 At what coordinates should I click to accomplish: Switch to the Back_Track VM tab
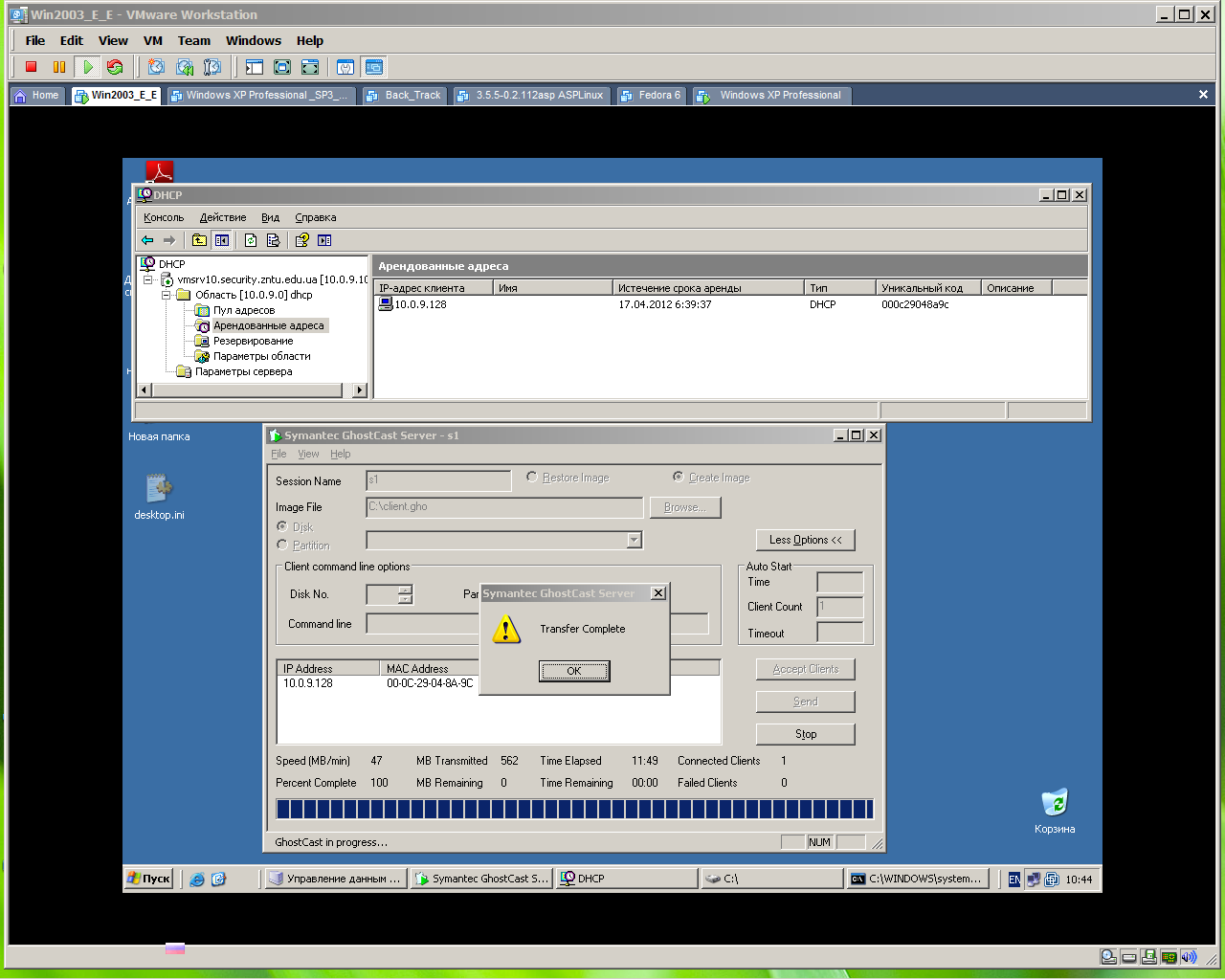click(x=404, y=95)
